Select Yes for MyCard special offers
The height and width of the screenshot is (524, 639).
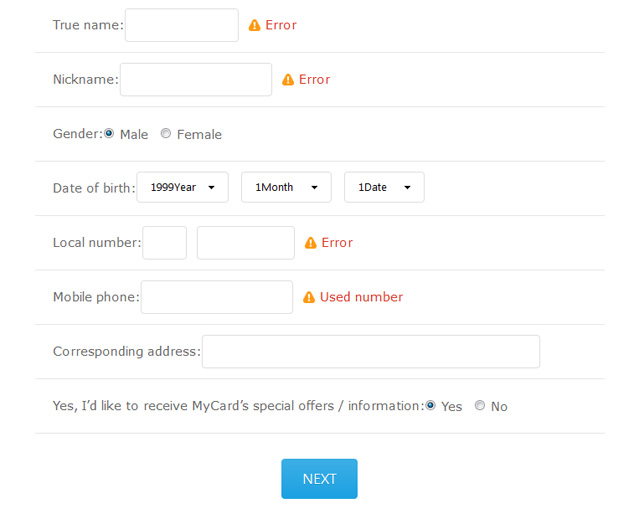click(x=430, y=405)
